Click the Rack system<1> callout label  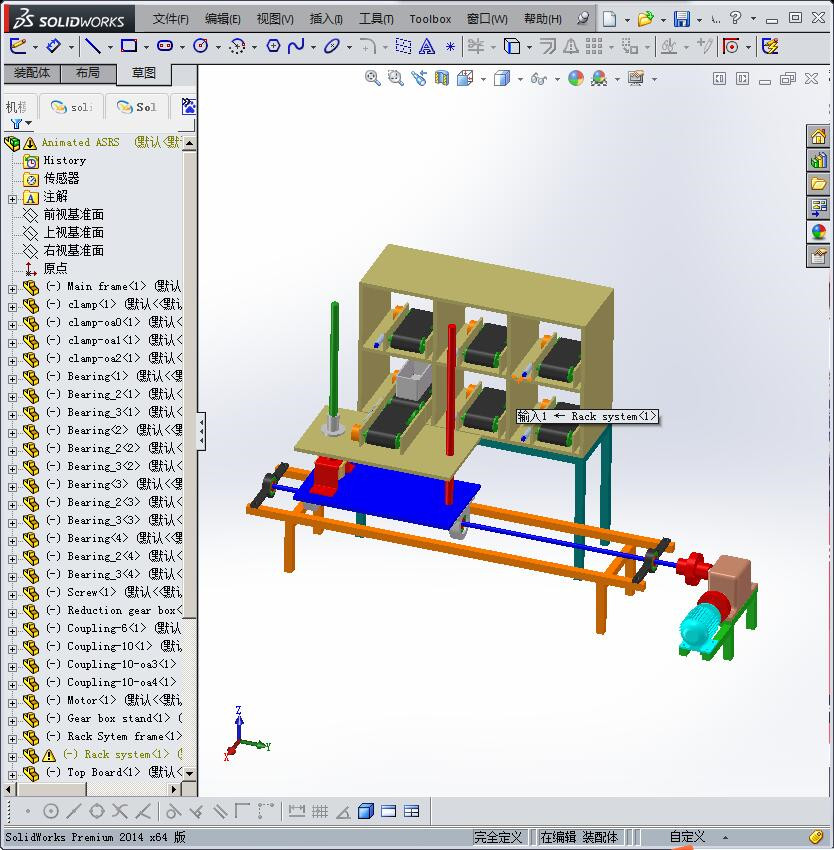587,416
